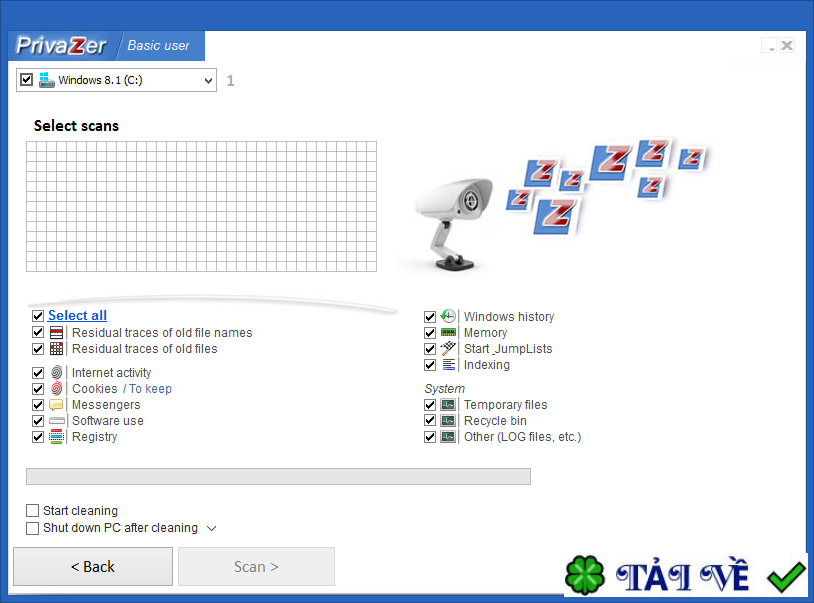
Task: Click the Internet activity fingerprint icon
Action: click(57, 373)
